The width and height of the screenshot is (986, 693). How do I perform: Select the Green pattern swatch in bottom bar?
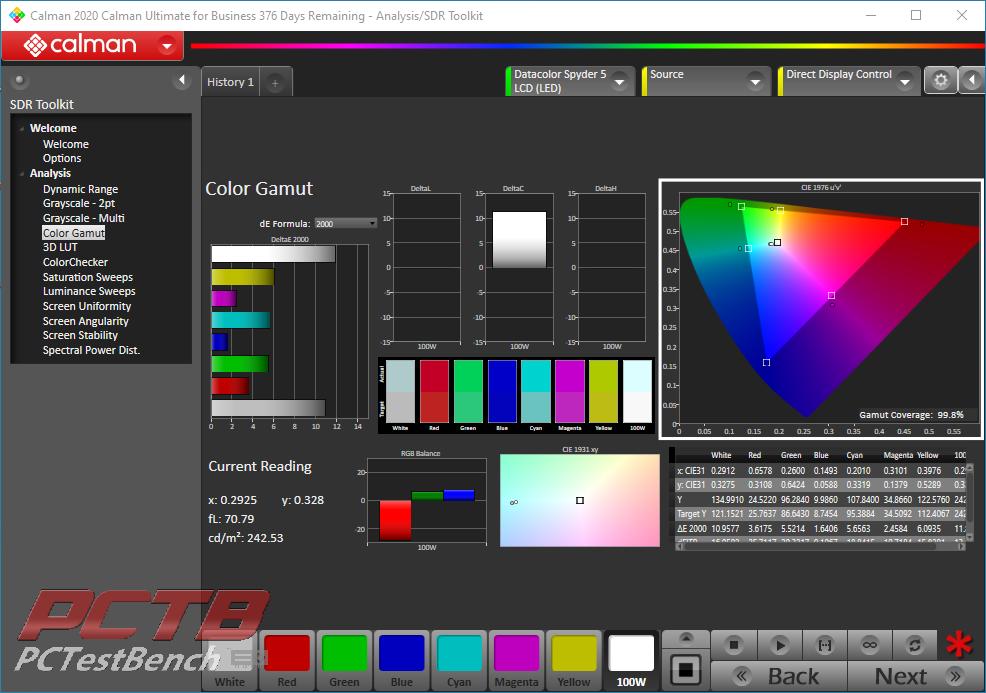[x=344, y=660]
